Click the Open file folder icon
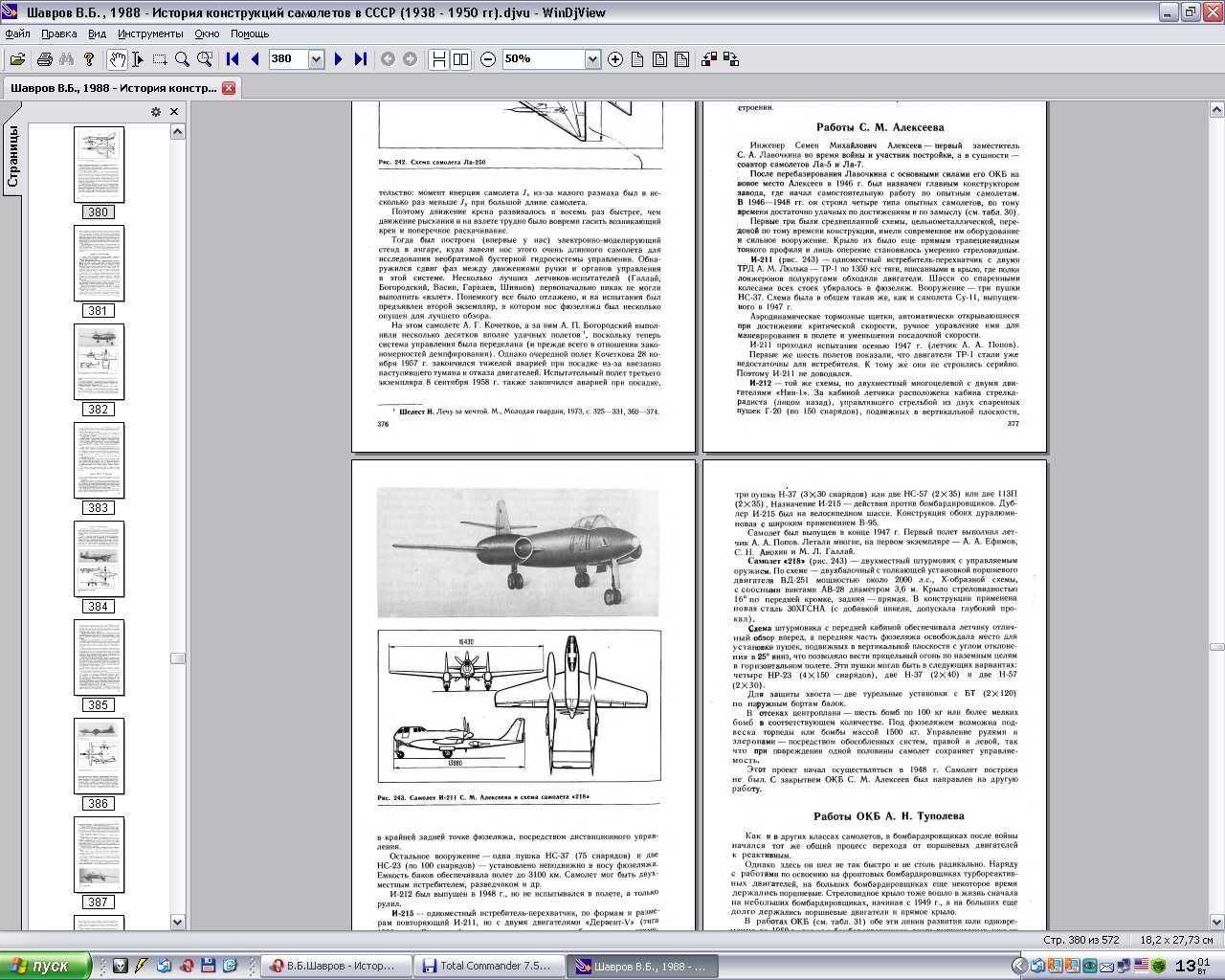Image resolution: width=1225 pixels, height=980 pixels. (x=17, y=59)
